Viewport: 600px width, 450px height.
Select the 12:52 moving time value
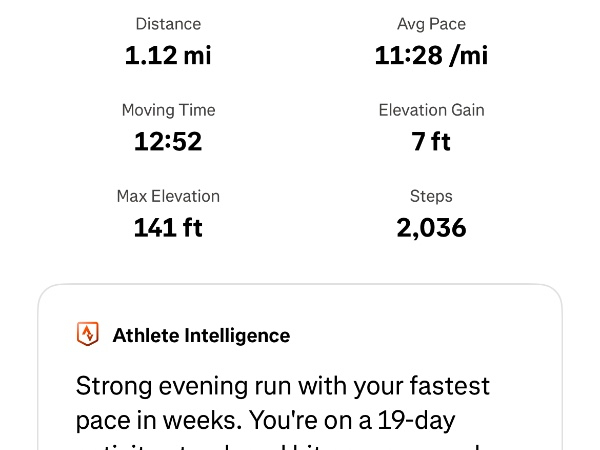[168, 141]
